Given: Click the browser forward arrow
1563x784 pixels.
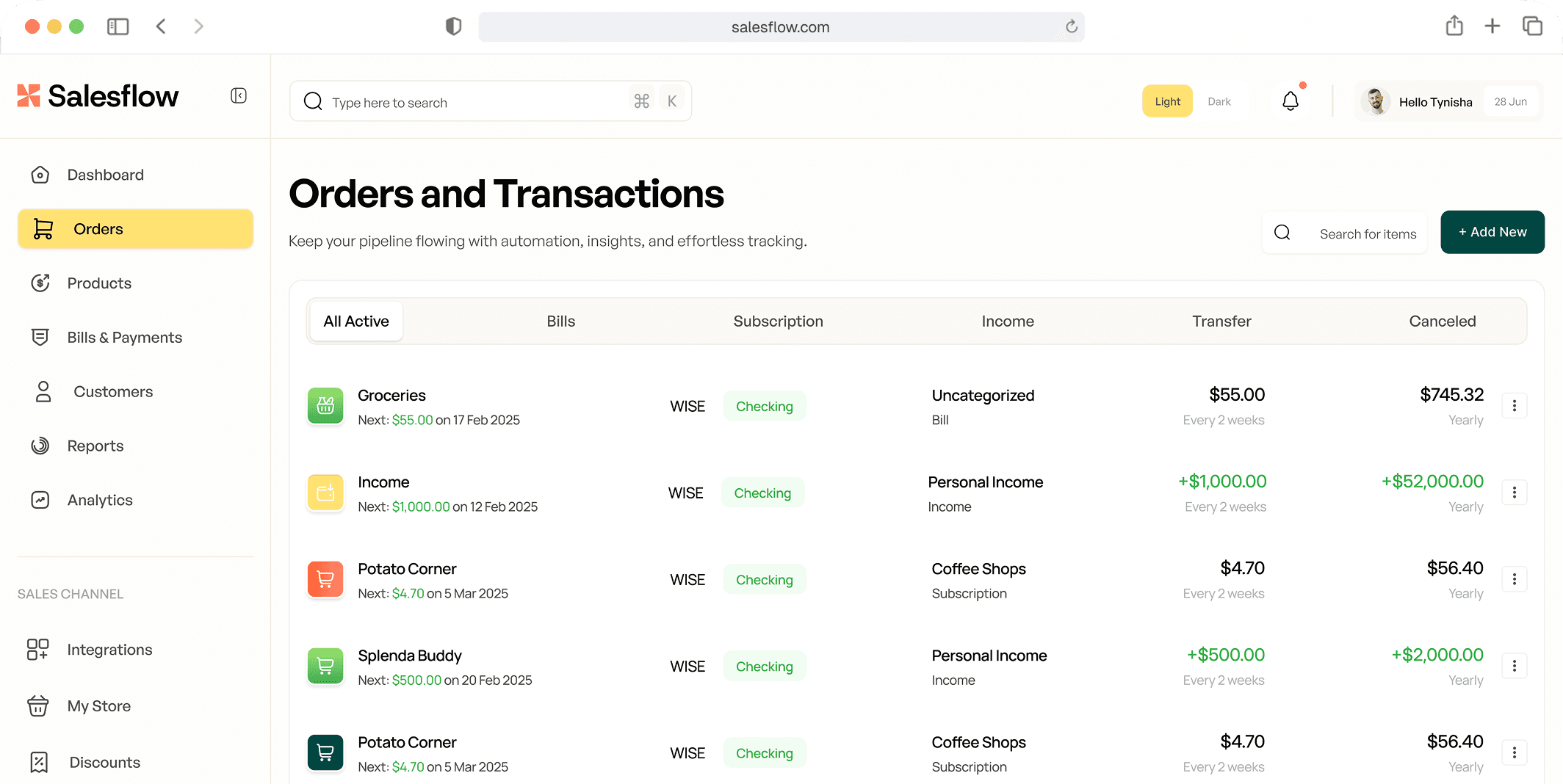Looking at the screenshot, I should coord(198,26).
